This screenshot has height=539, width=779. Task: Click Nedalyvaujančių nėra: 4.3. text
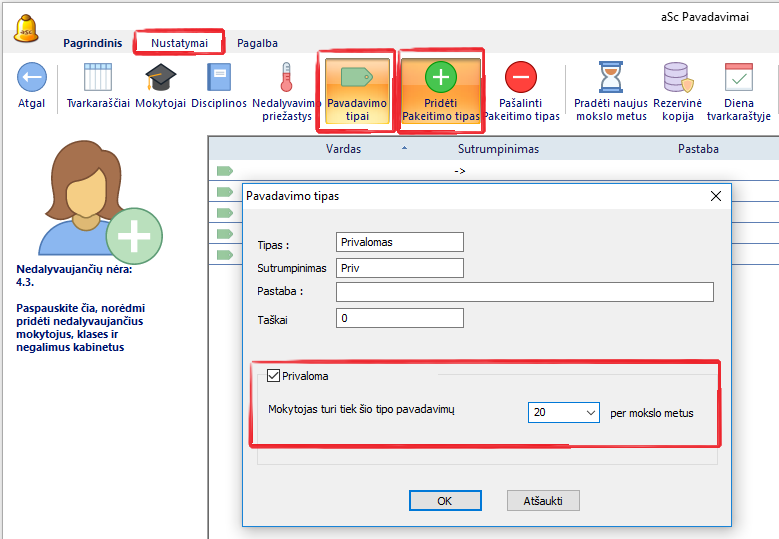pos(74,276)
